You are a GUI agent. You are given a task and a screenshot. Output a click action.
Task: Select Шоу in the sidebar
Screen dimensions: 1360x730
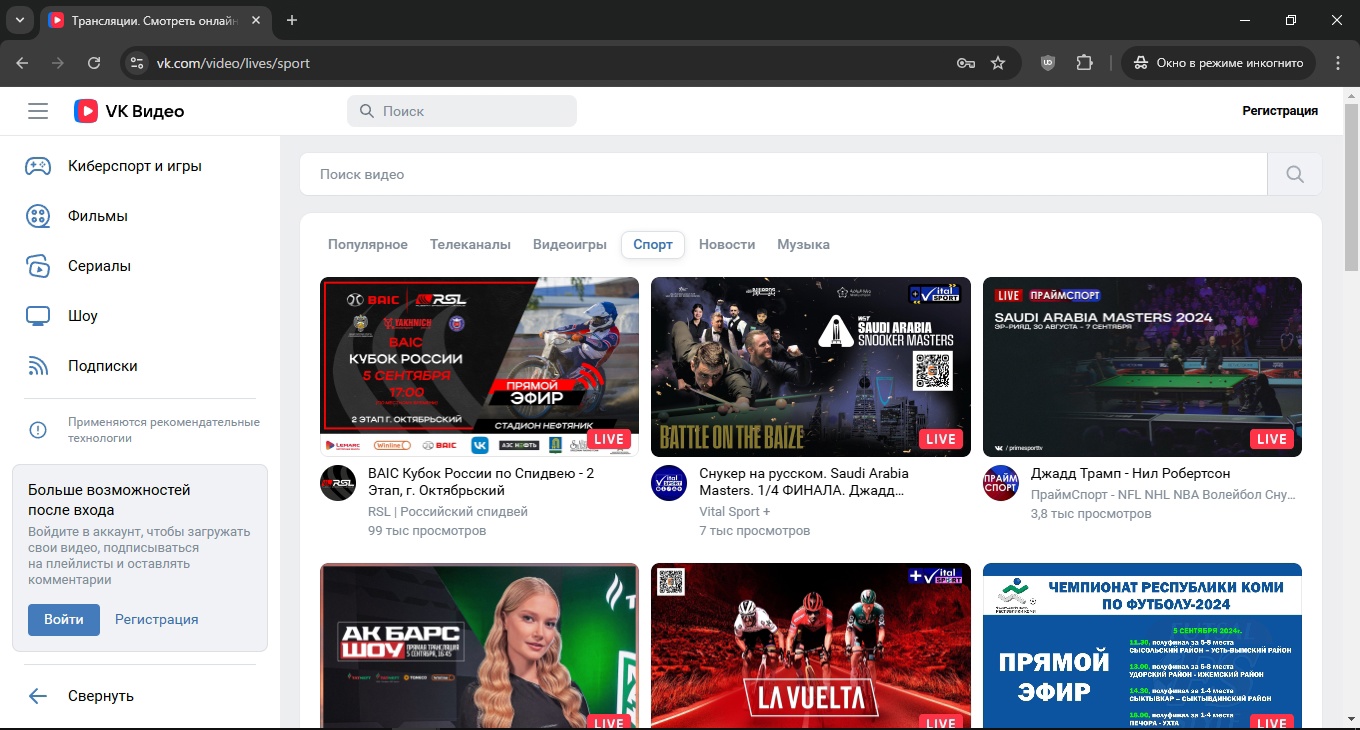(x=83, y=316)
